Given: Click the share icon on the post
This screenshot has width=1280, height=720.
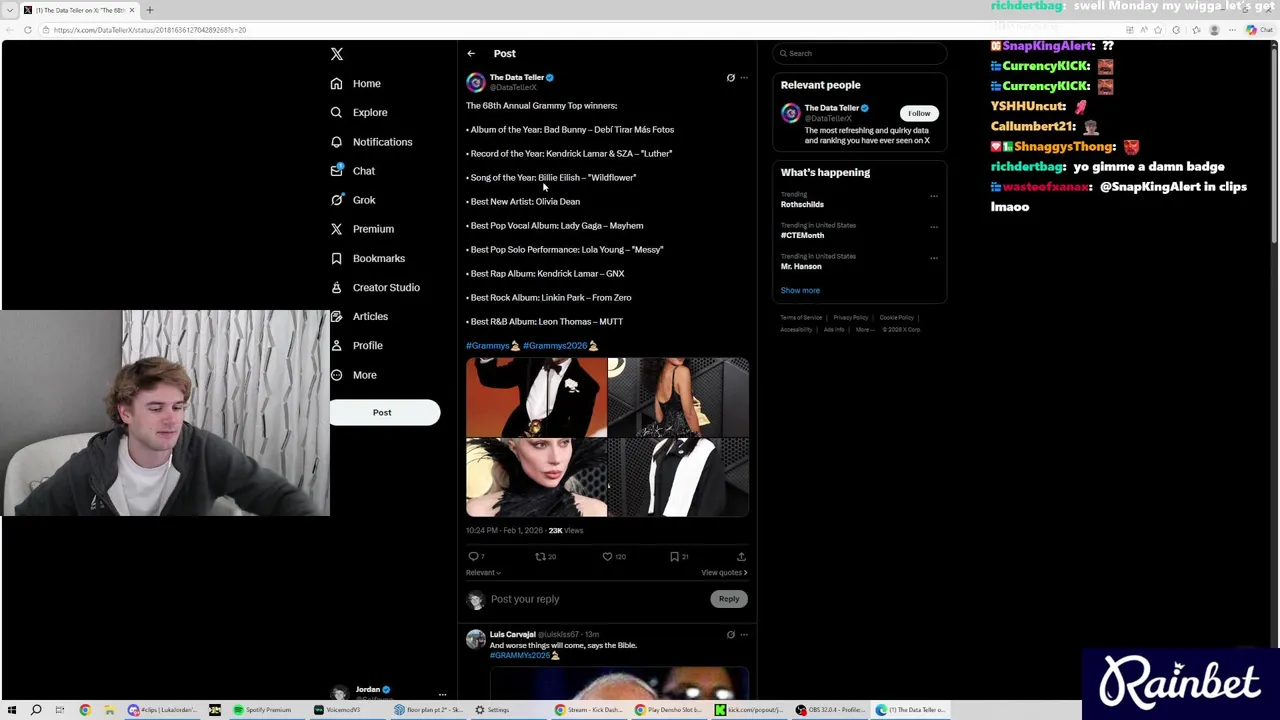Looking at the screenshot, I should point(741,557).
